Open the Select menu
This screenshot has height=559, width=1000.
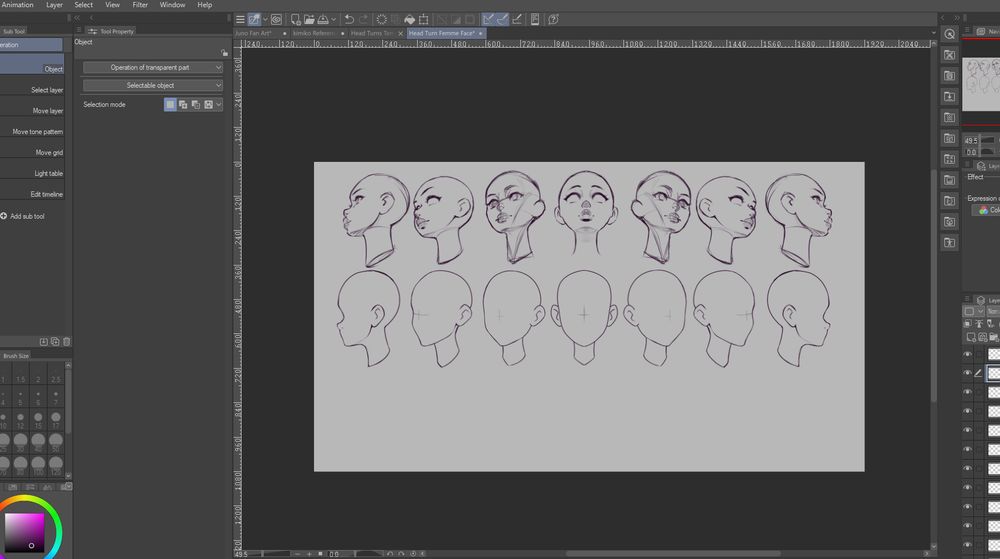(x=84, y=4)
